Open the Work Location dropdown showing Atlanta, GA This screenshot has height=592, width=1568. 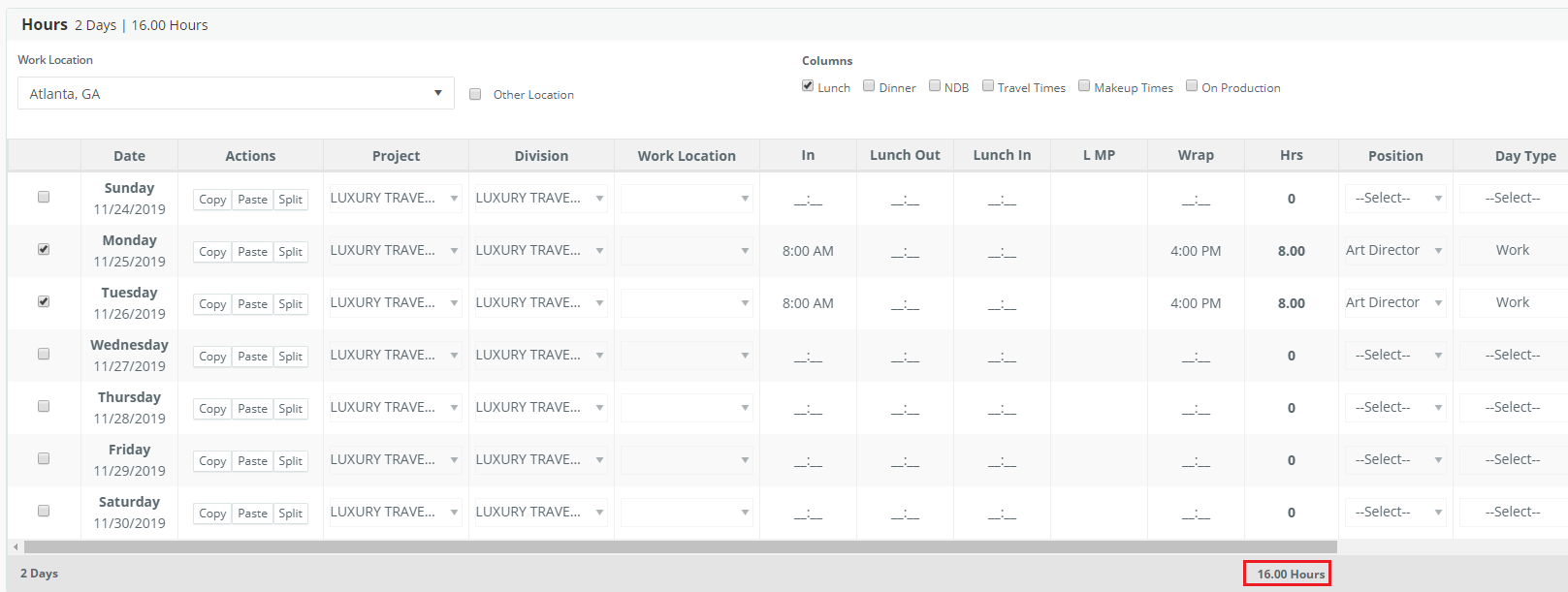pos(236,94)
